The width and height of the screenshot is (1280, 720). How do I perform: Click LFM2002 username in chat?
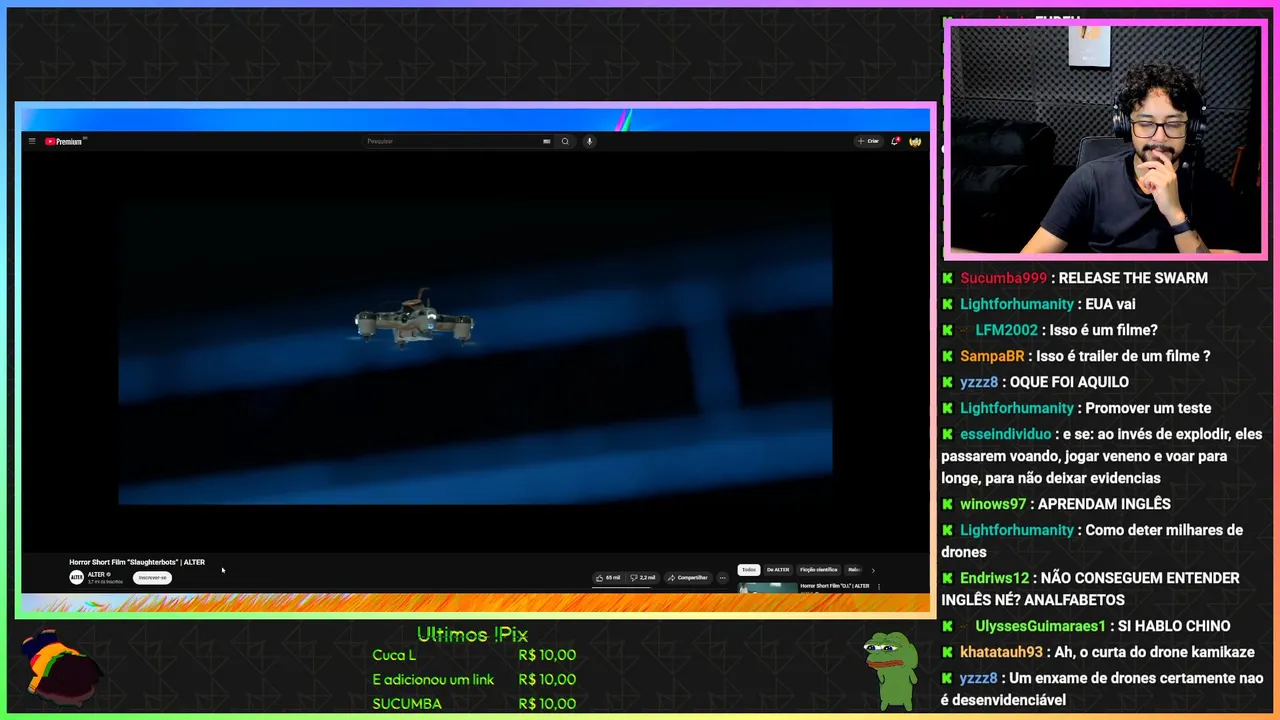[x=1006, y=330]
